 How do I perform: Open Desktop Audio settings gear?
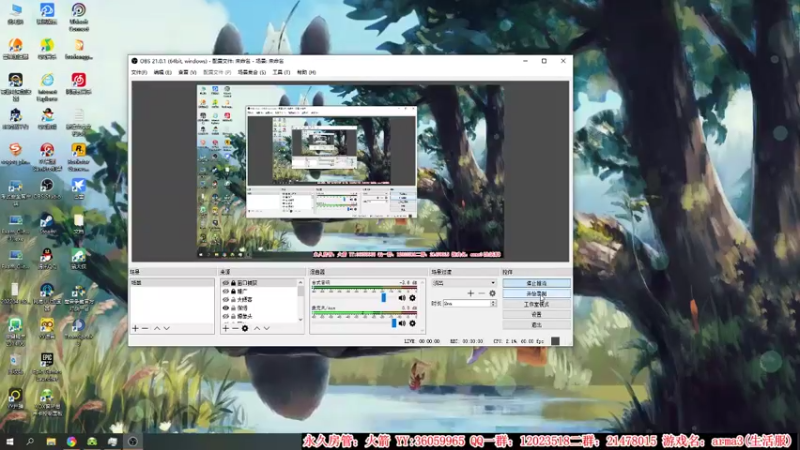412,297
